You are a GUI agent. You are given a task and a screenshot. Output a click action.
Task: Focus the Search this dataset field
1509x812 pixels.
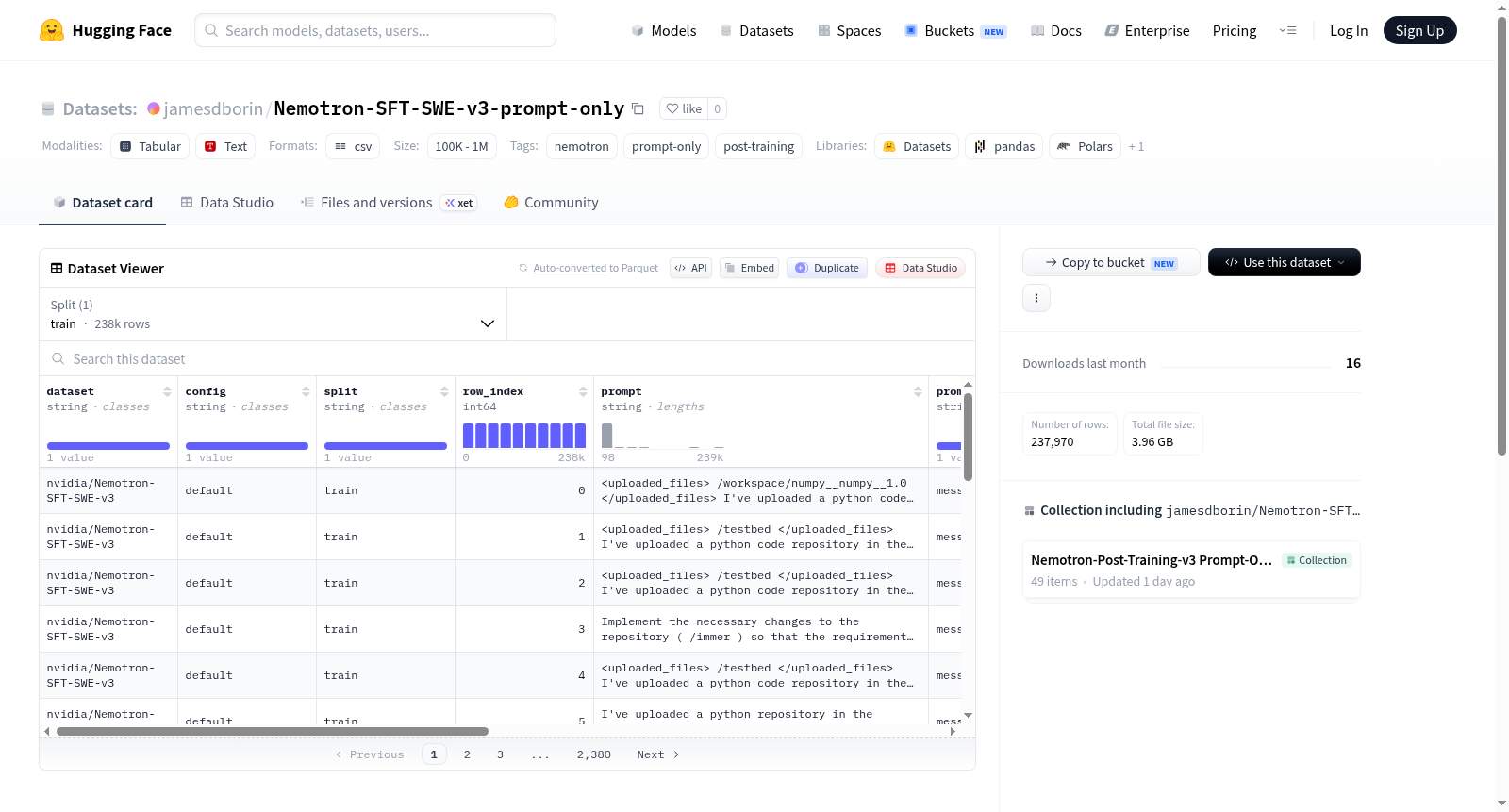(507, 358)
